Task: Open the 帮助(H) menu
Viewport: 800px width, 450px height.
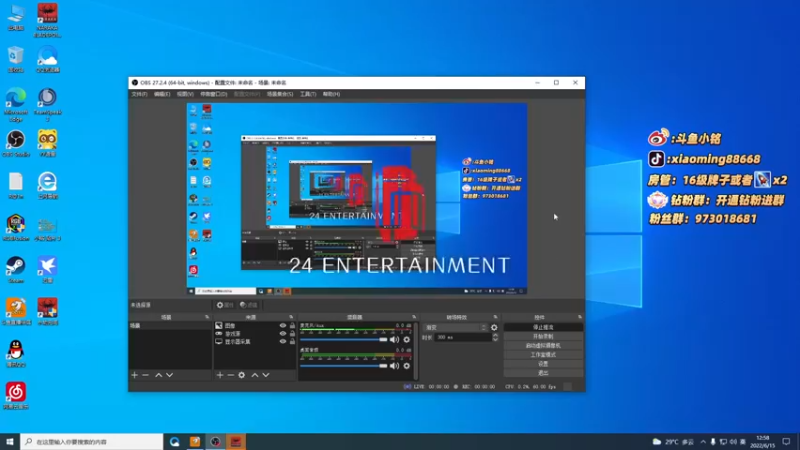Action: tap(331, 94)
